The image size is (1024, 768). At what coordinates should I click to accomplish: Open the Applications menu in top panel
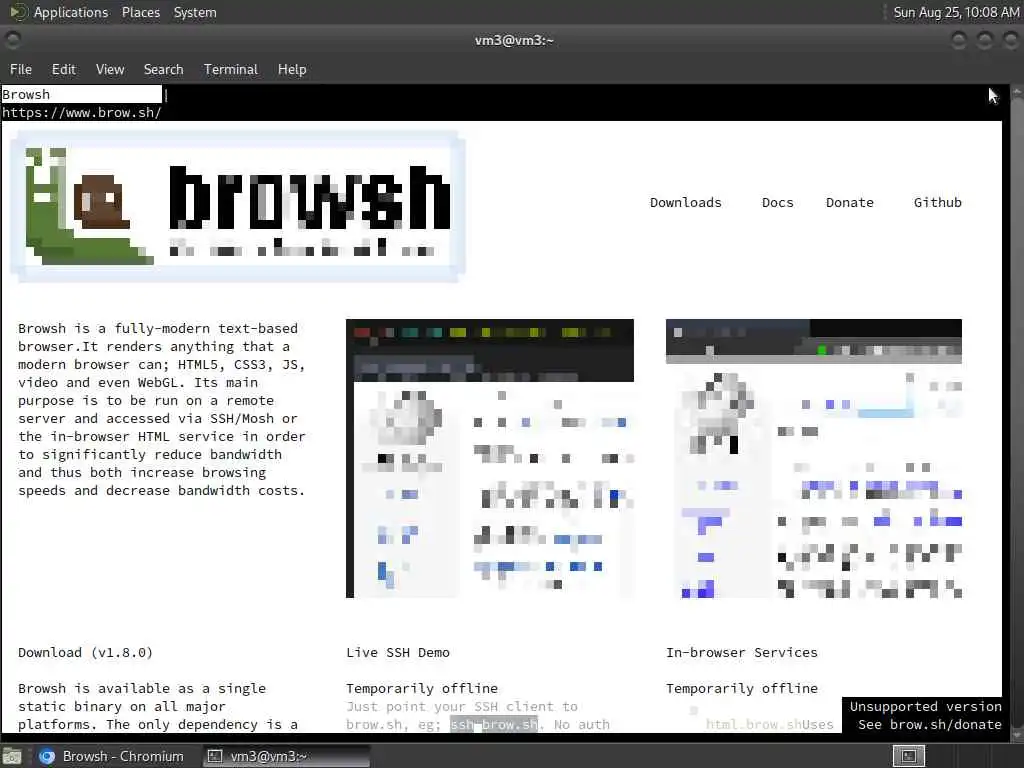pyautogui.click(x=71, y=12)
